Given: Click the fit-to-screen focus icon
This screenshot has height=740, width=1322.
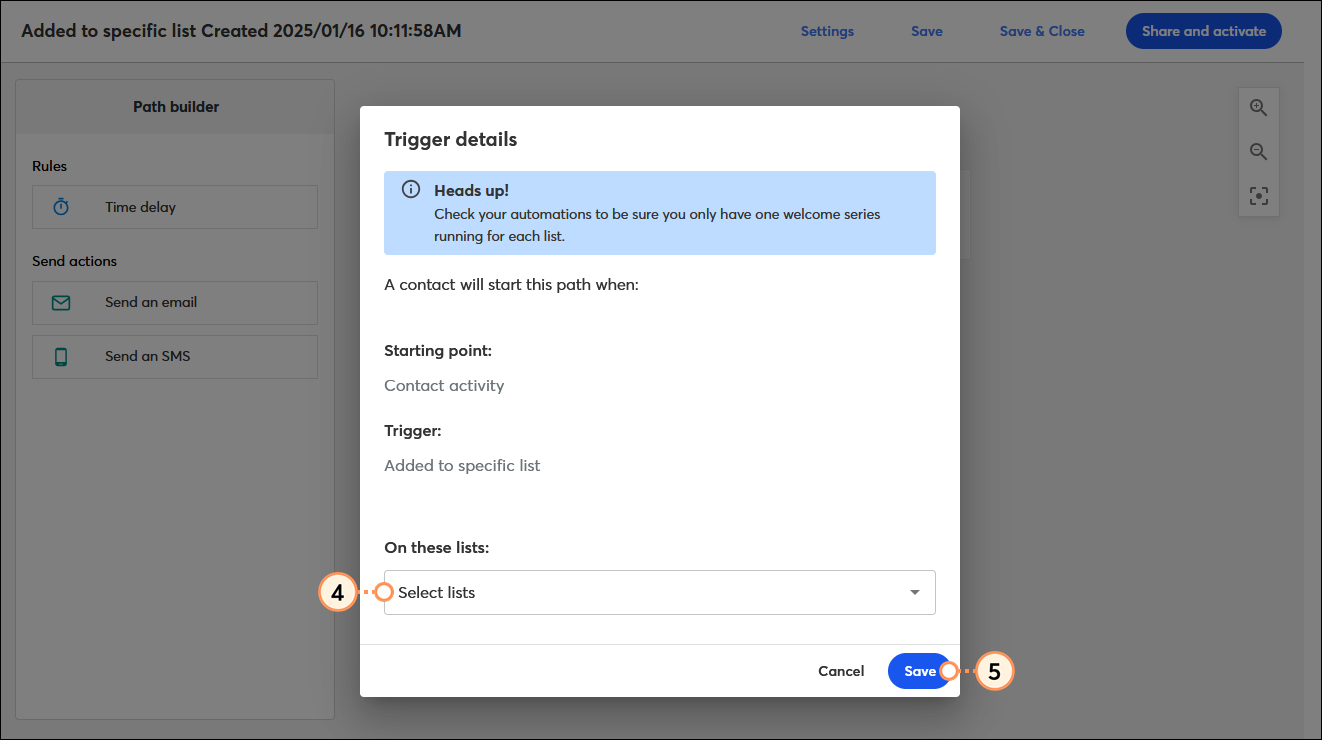Looking at the screenshot, I should coord(1258,196).
